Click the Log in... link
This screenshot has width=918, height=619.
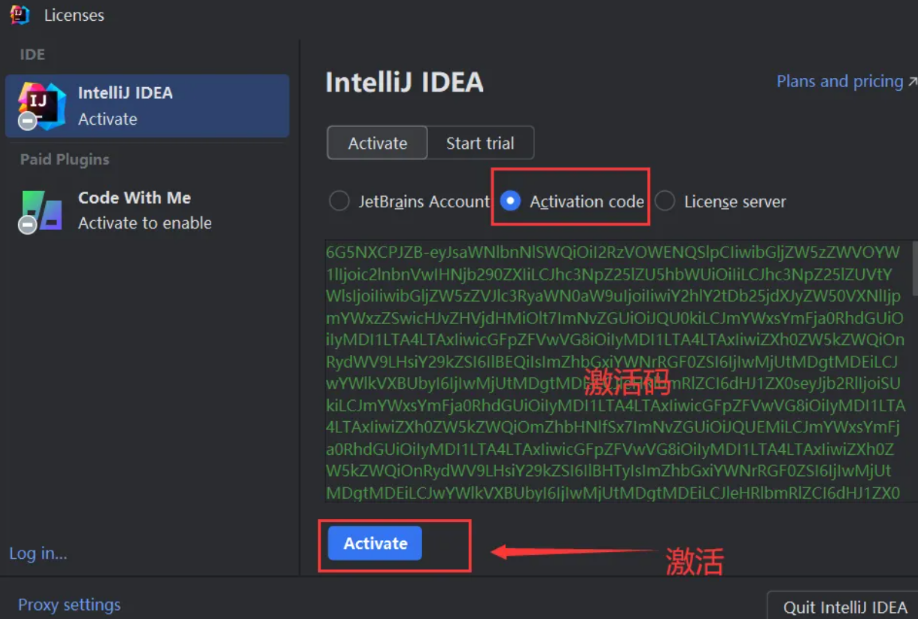coord(38,553)
